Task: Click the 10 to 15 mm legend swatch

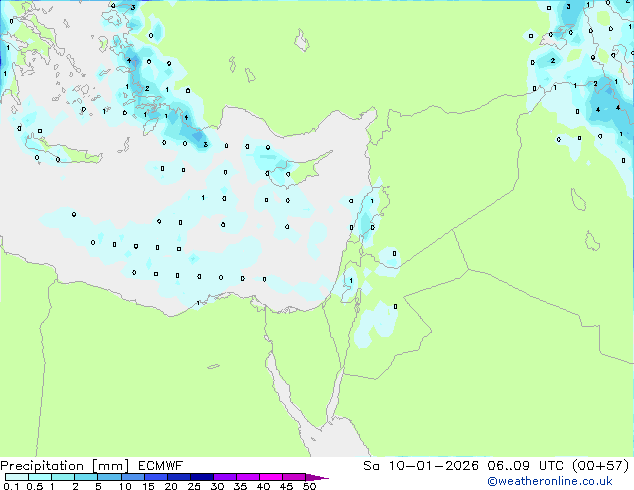Action: pos(133,477)
